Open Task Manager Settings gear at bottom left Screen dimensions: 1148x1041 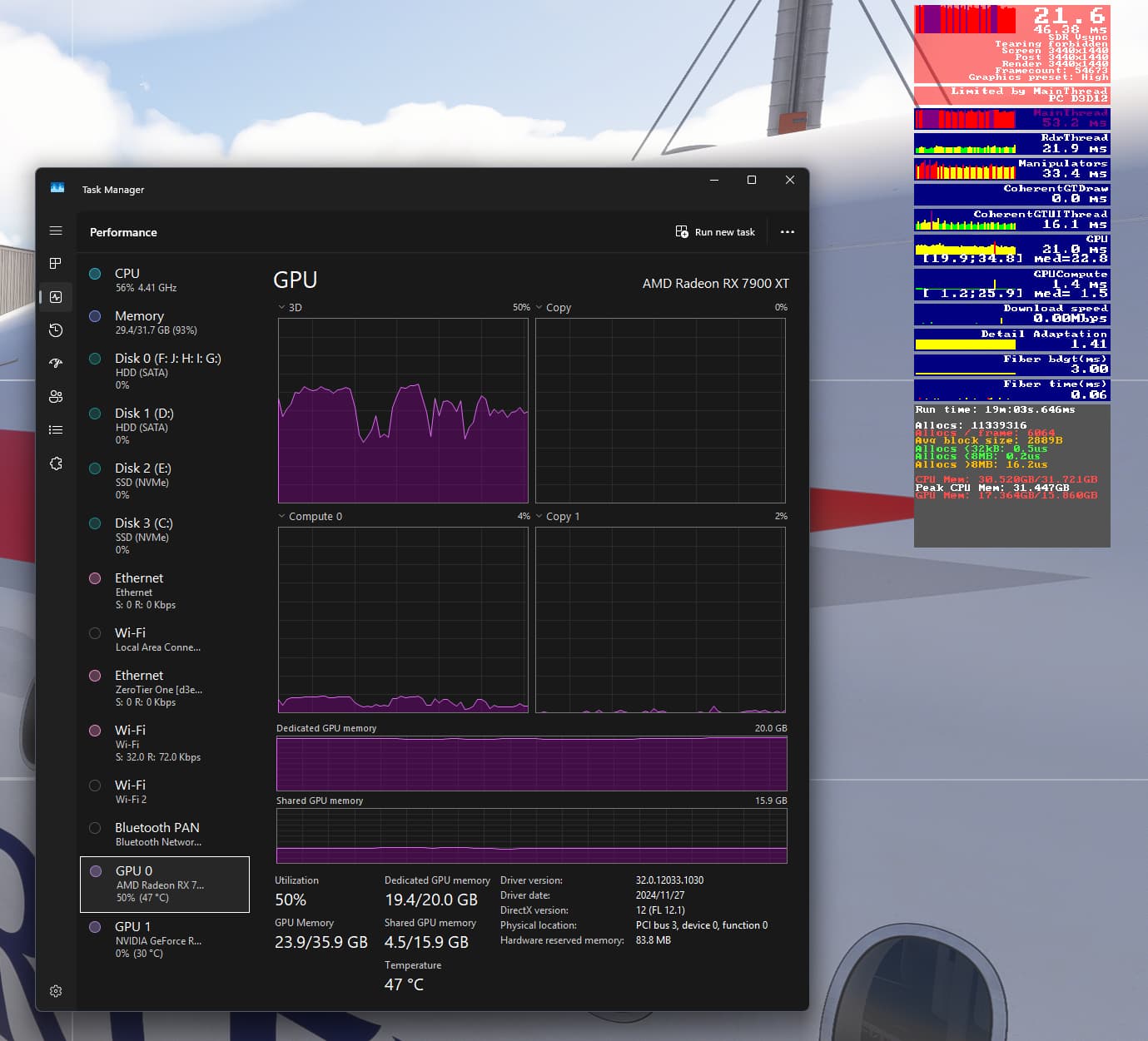pyautogui.click(x=56, y=990)
